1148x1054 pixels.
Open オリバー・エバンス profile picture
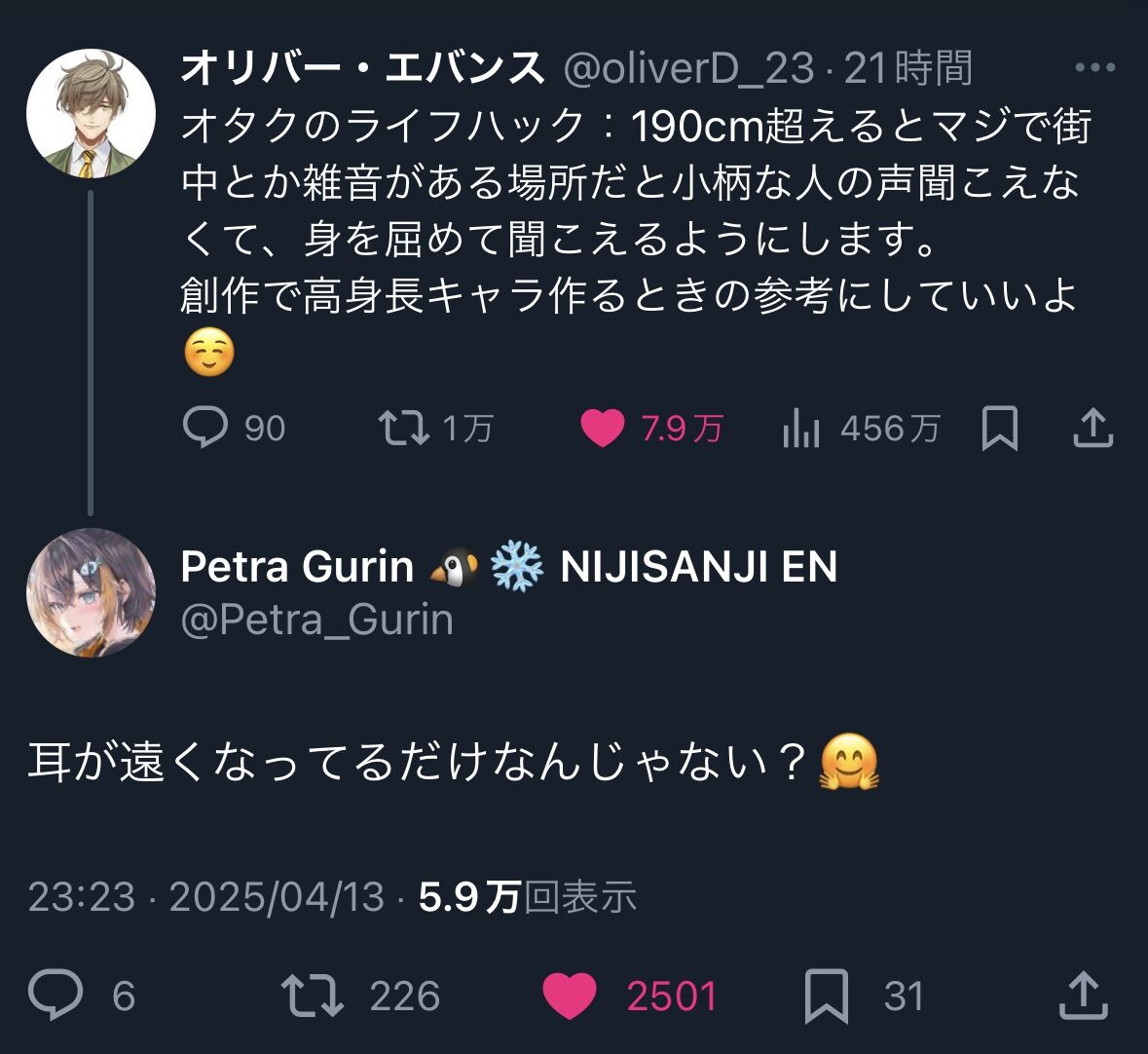click(91, 113)
